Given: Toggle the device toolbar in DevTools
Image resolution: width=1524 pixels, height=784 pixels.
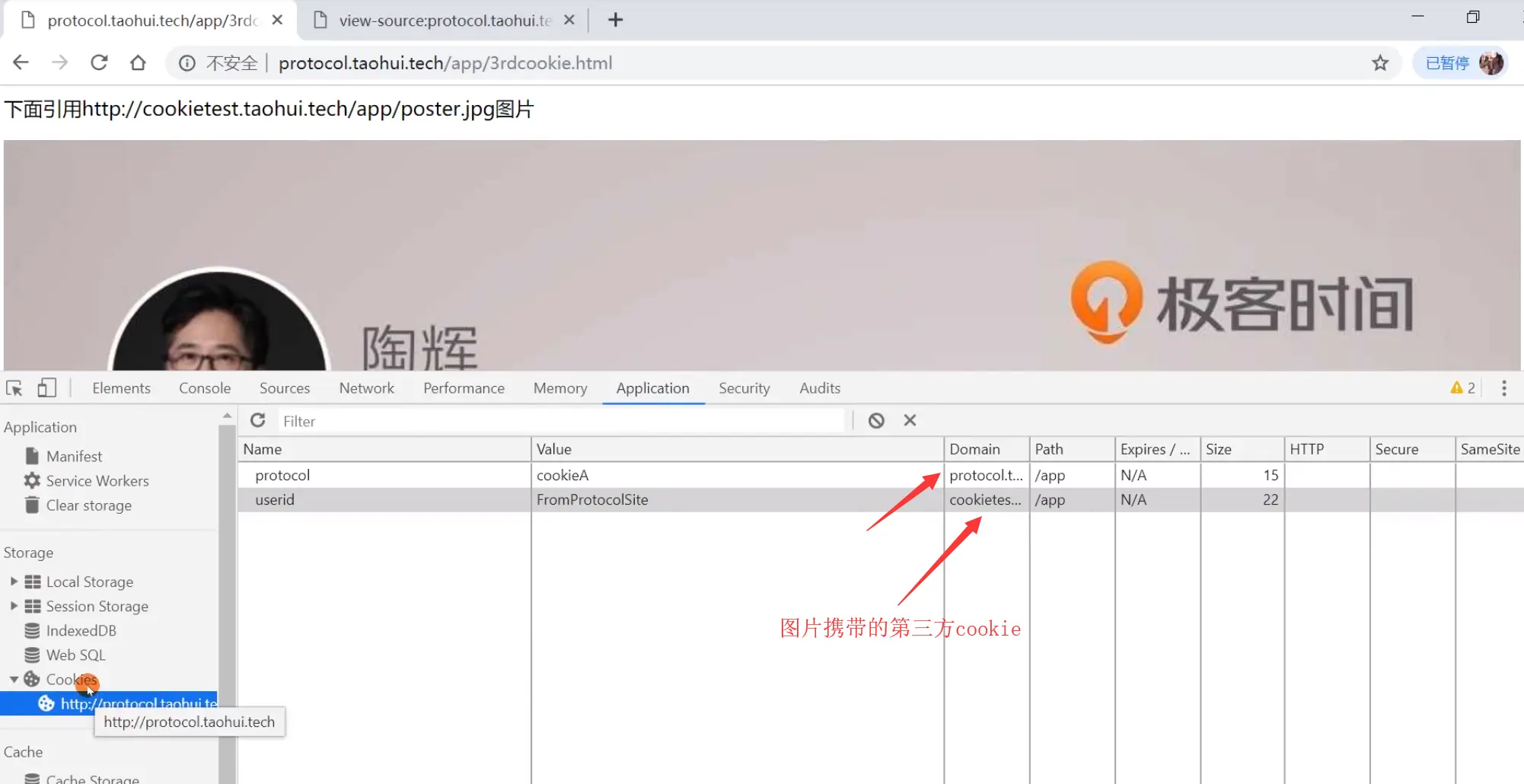Looking at the screenshot, I should (x=47, y=388).
